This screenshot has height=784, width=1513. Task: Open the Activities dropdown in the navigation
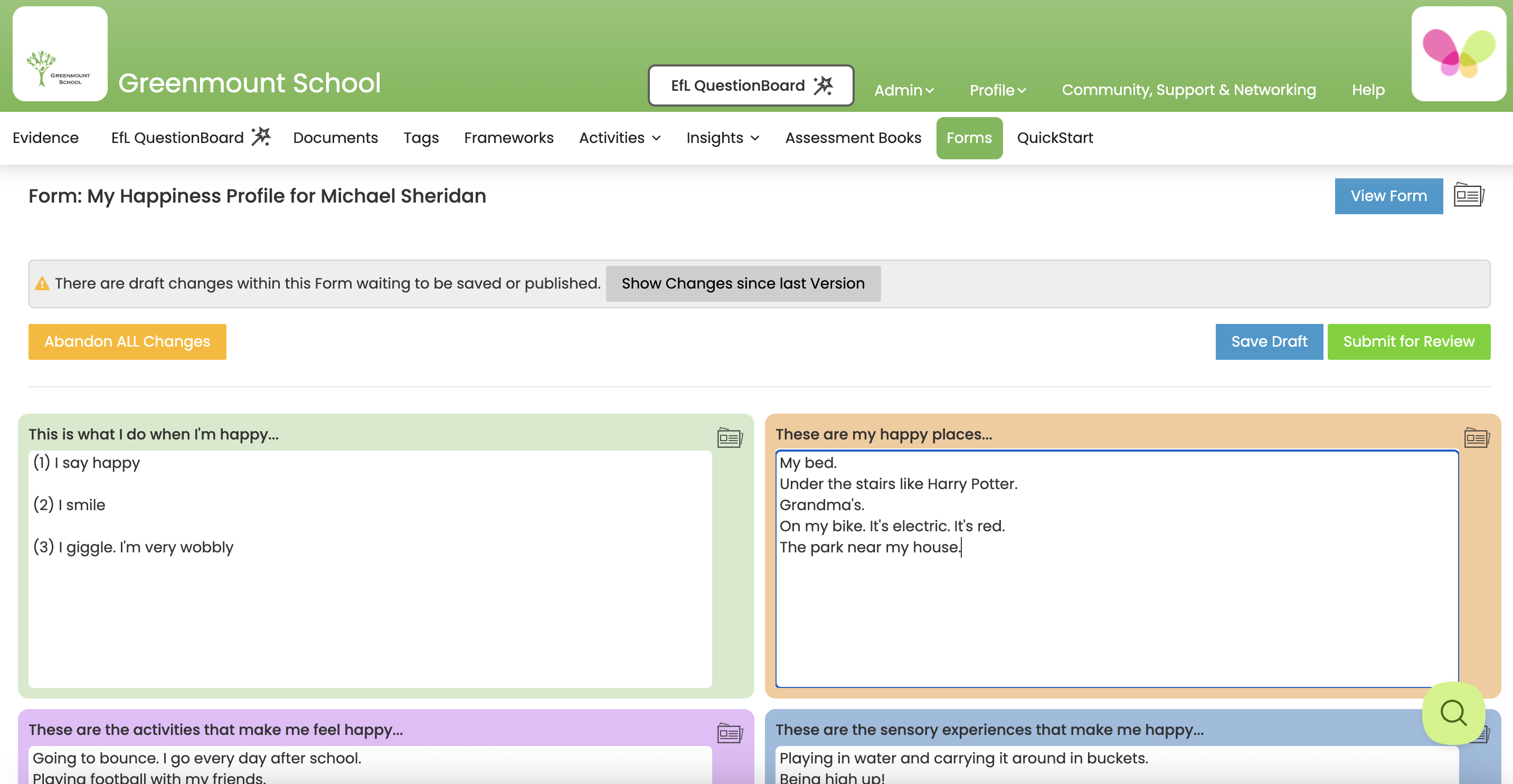(x=619, y=138)
